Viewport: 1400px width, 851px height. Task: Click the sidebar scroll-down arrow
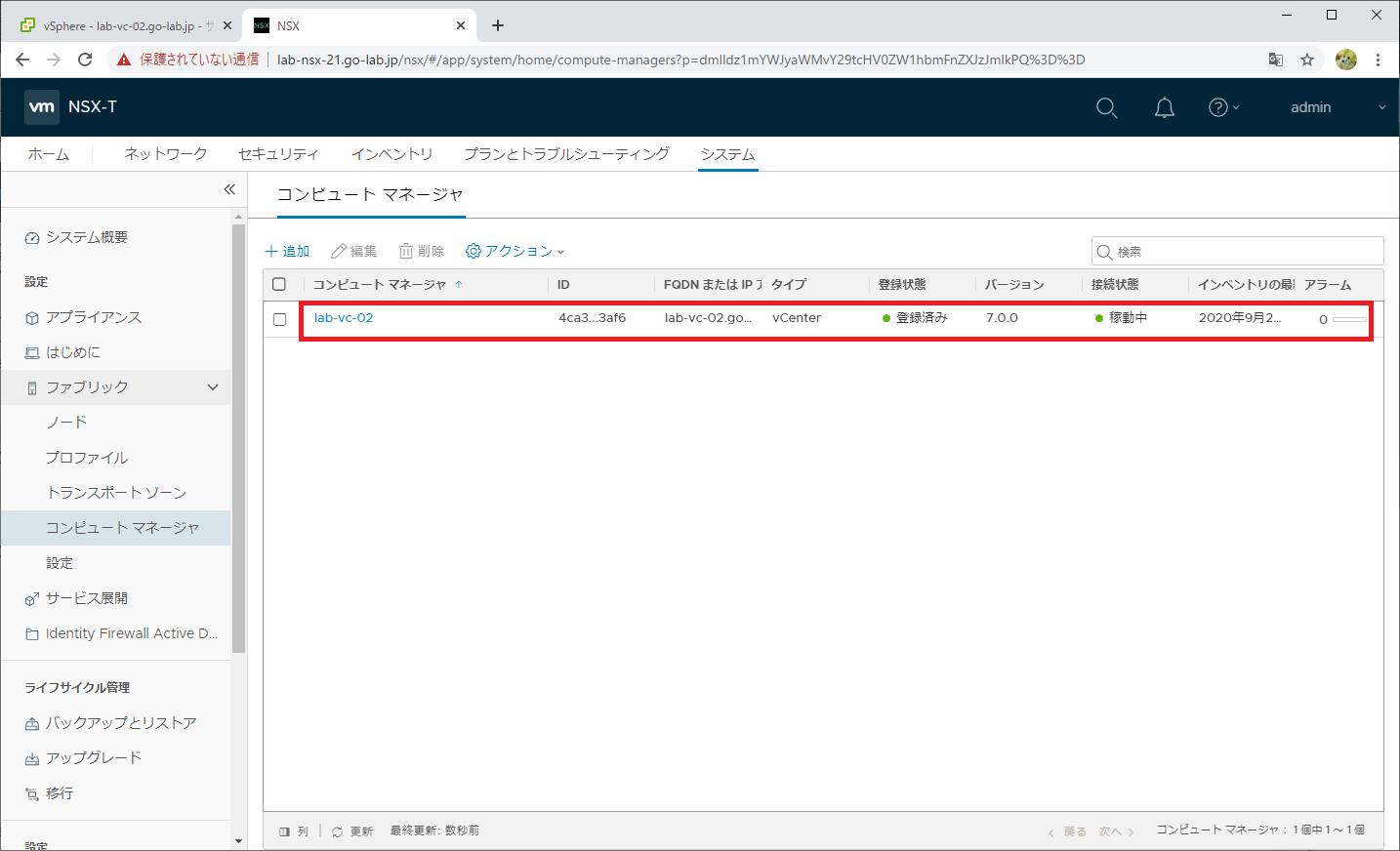[238, 841]
